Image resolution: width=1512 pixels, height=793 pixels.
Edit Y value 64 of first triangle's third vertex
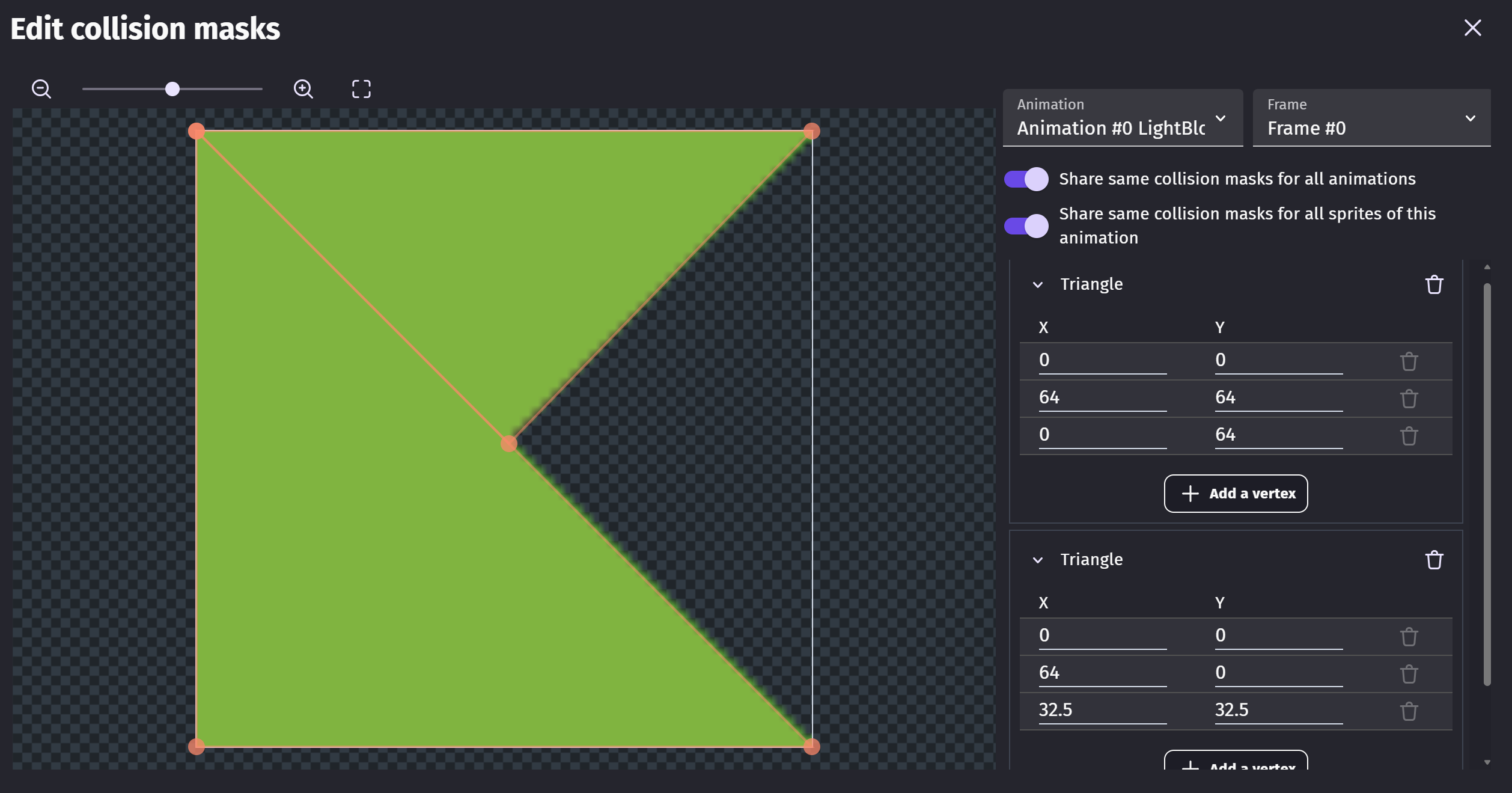(x=1279, y=435)
